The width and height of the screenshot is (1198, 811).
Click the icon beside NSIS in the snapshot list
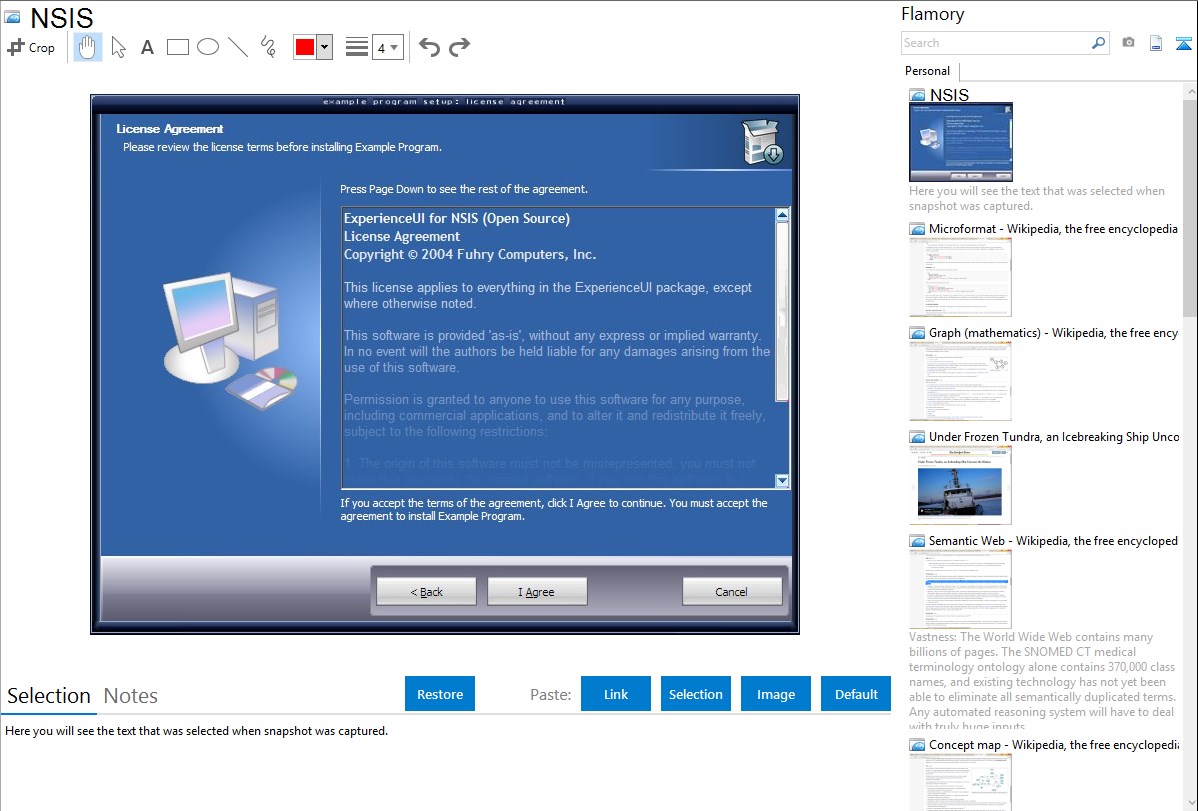(x=917, y=95)
